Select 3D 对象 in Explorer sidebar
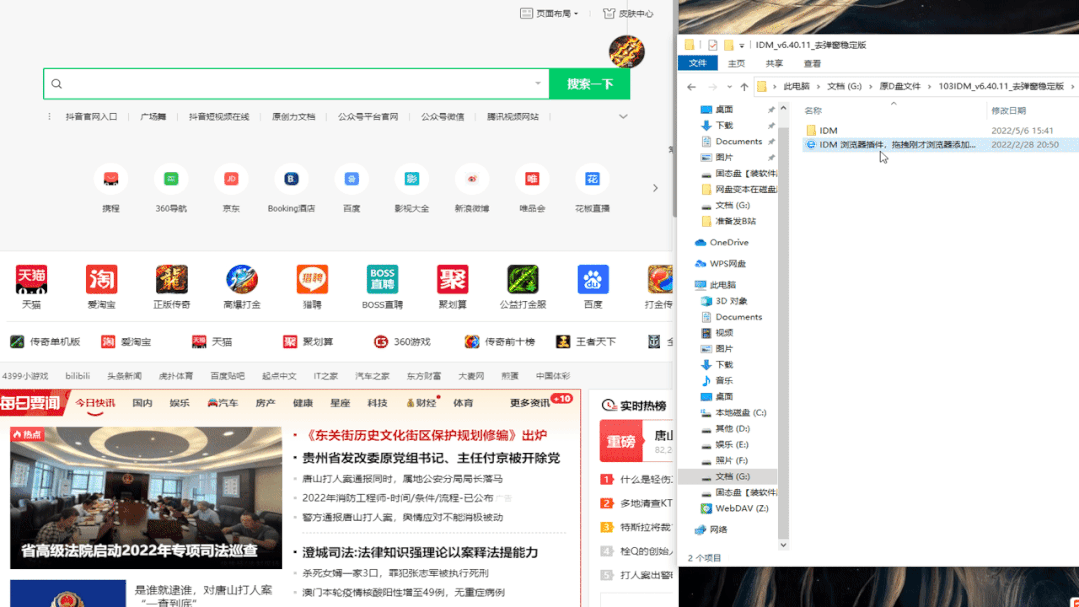 point(724,301)
